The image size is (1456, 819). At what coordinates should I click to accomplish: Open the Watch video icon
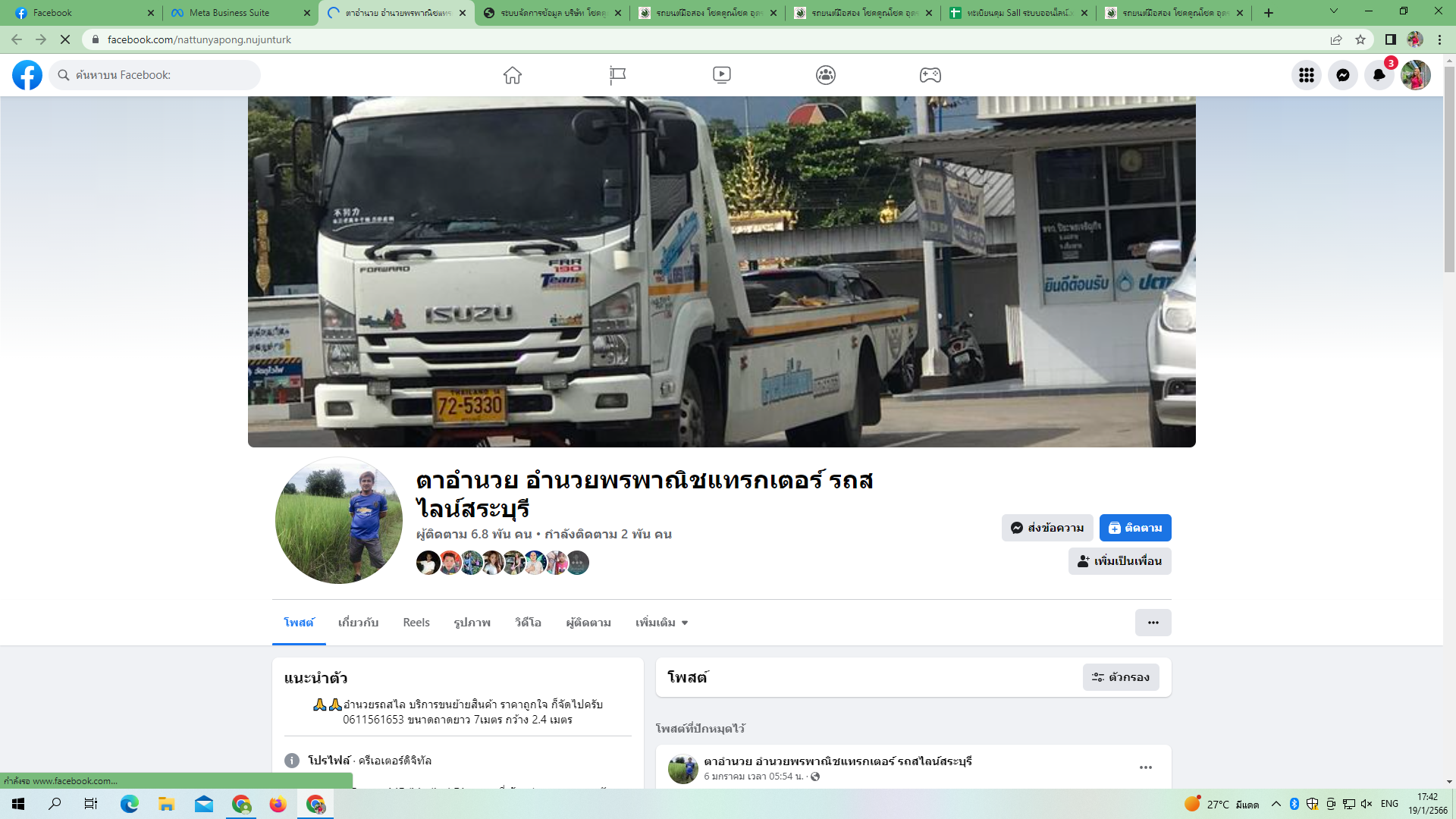(722, 75)
